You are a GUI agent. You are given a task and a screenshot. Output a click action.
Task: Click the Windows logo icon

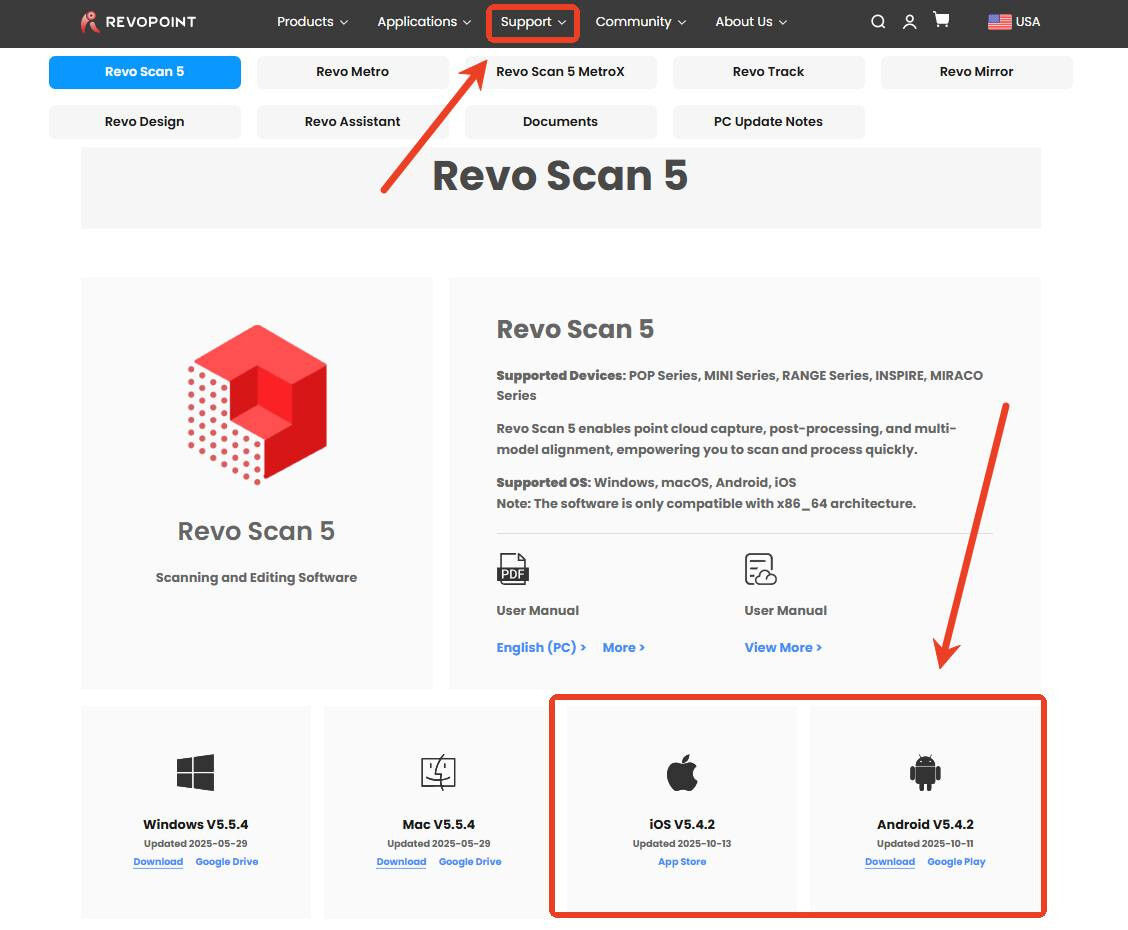click(196, 772)
